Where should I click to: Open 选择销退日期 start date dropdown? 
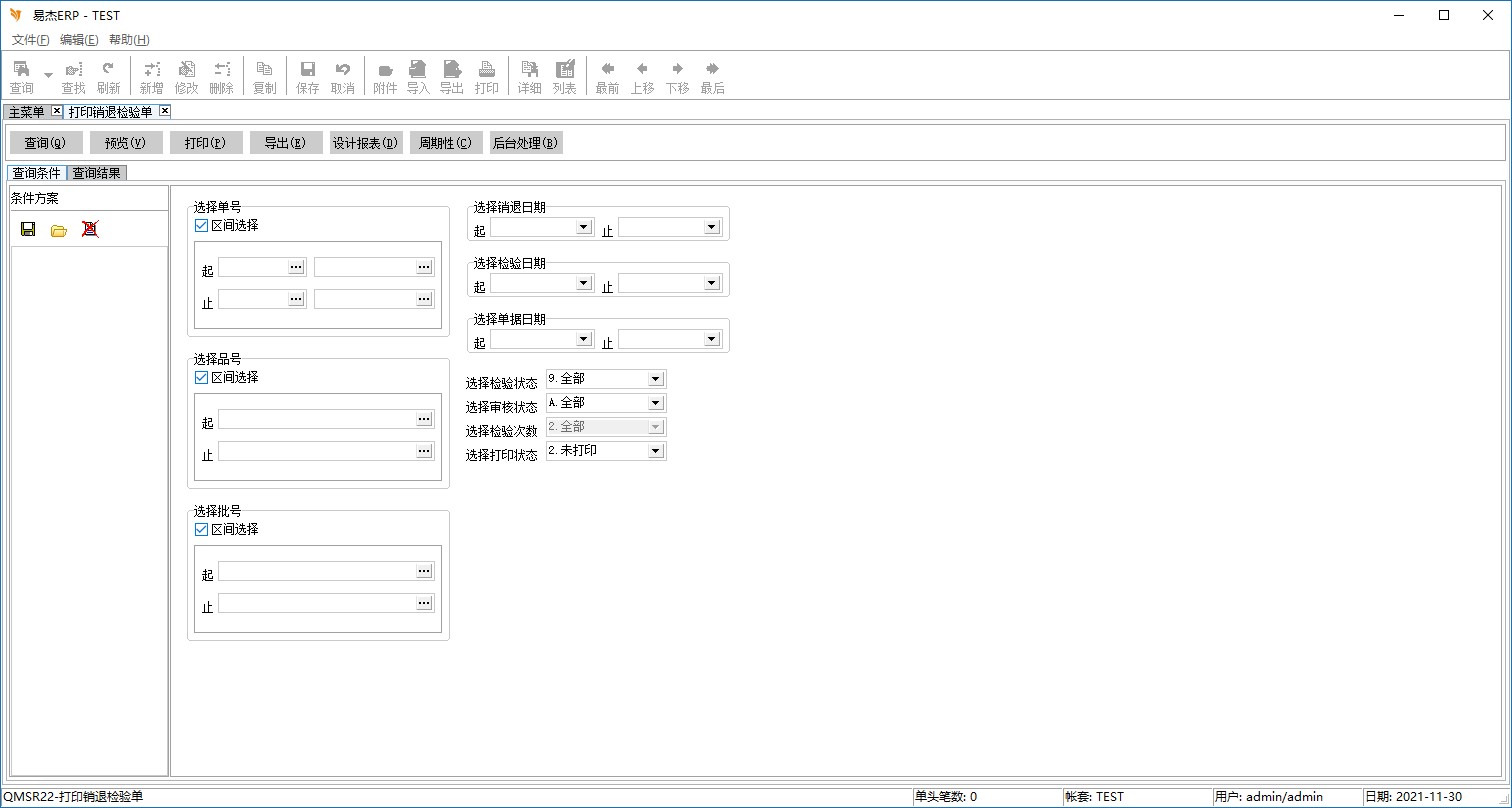[x=583, y=228]
